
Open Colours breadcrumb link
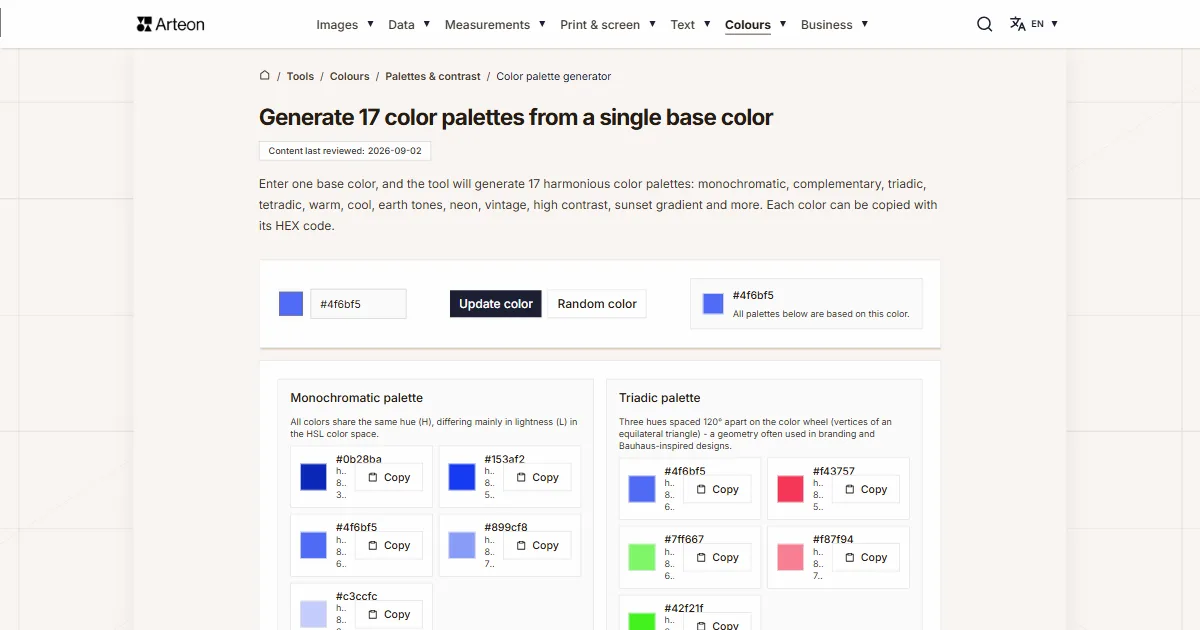(350, 76)
